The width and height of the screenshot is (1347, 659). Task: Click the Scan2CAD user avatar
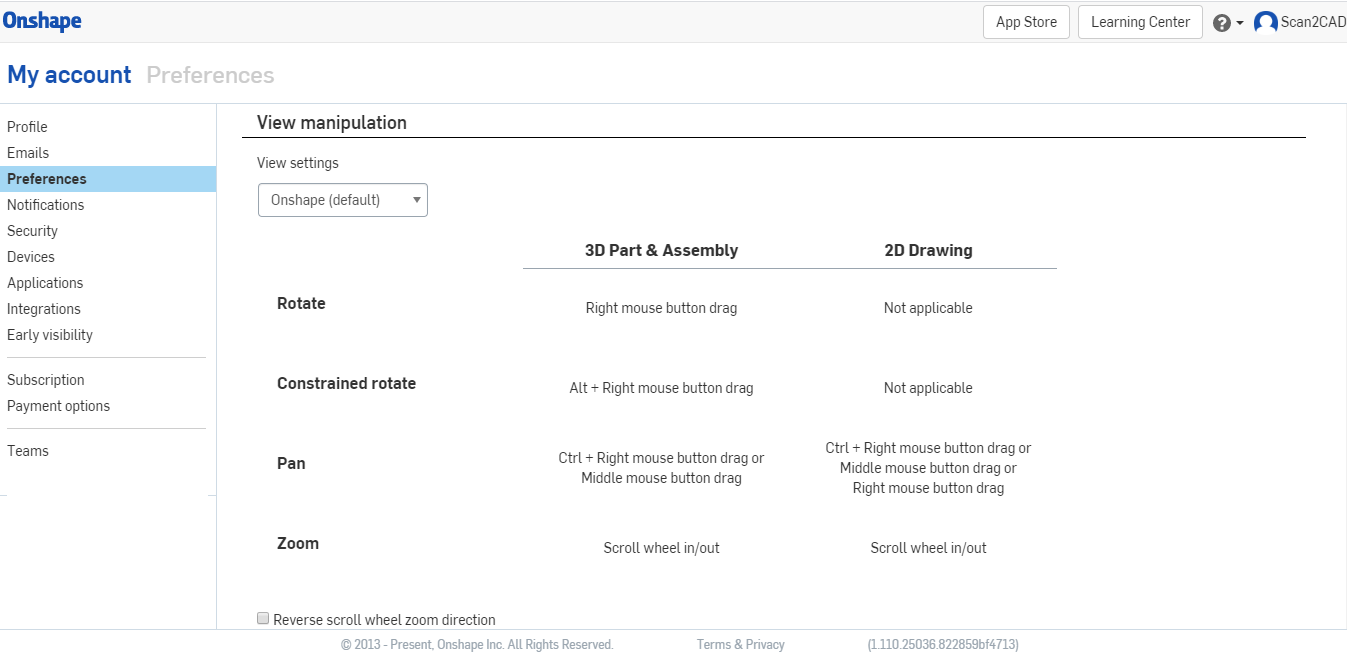[x=1266, y=21]
